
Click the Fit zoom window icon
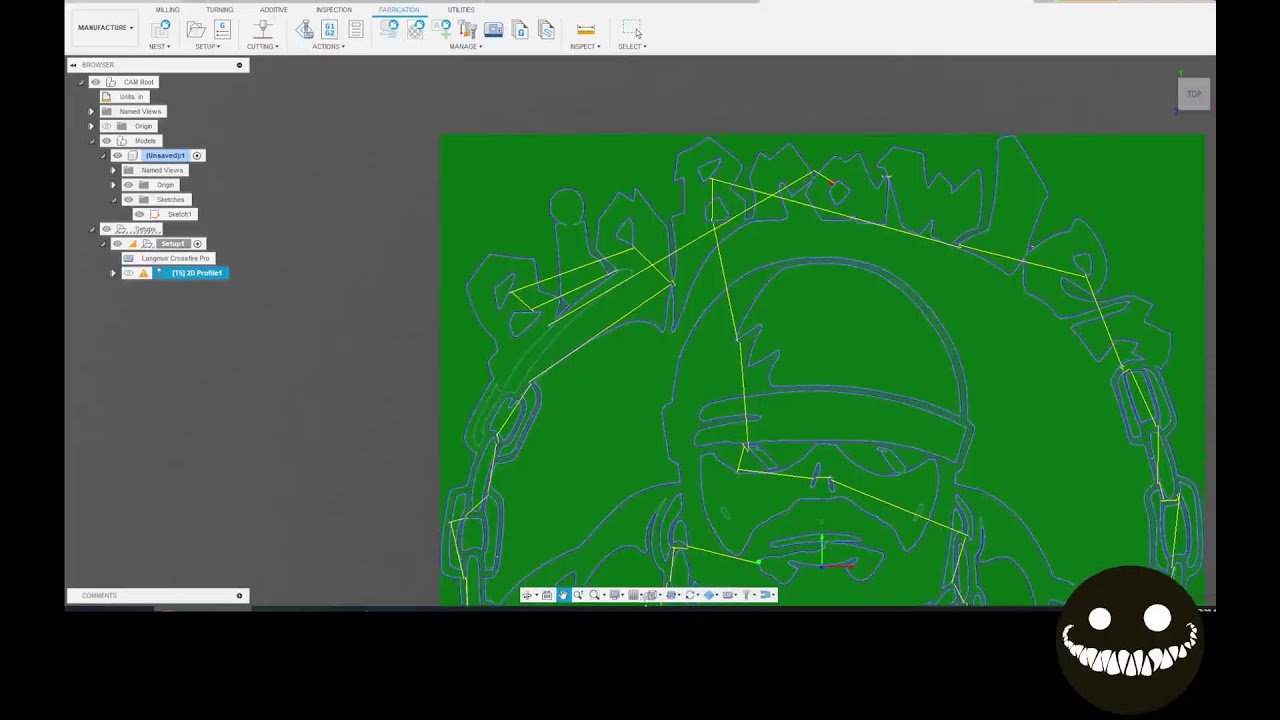click(594, 595)
